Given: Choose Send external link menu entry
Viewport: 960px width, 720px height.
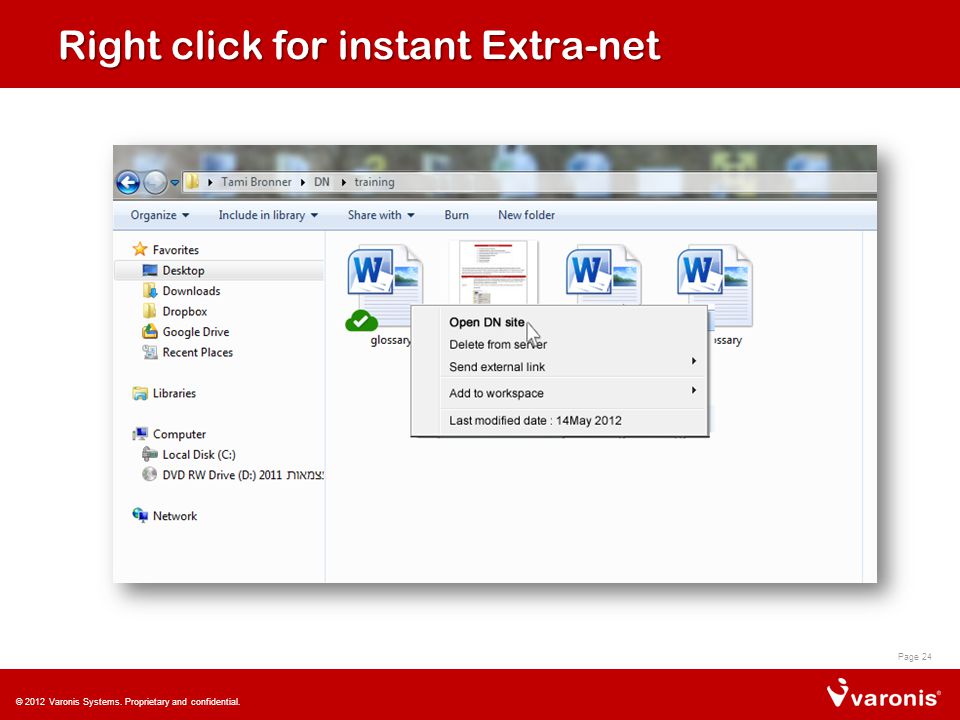Looking at the screenshot, I should (497, 367).
